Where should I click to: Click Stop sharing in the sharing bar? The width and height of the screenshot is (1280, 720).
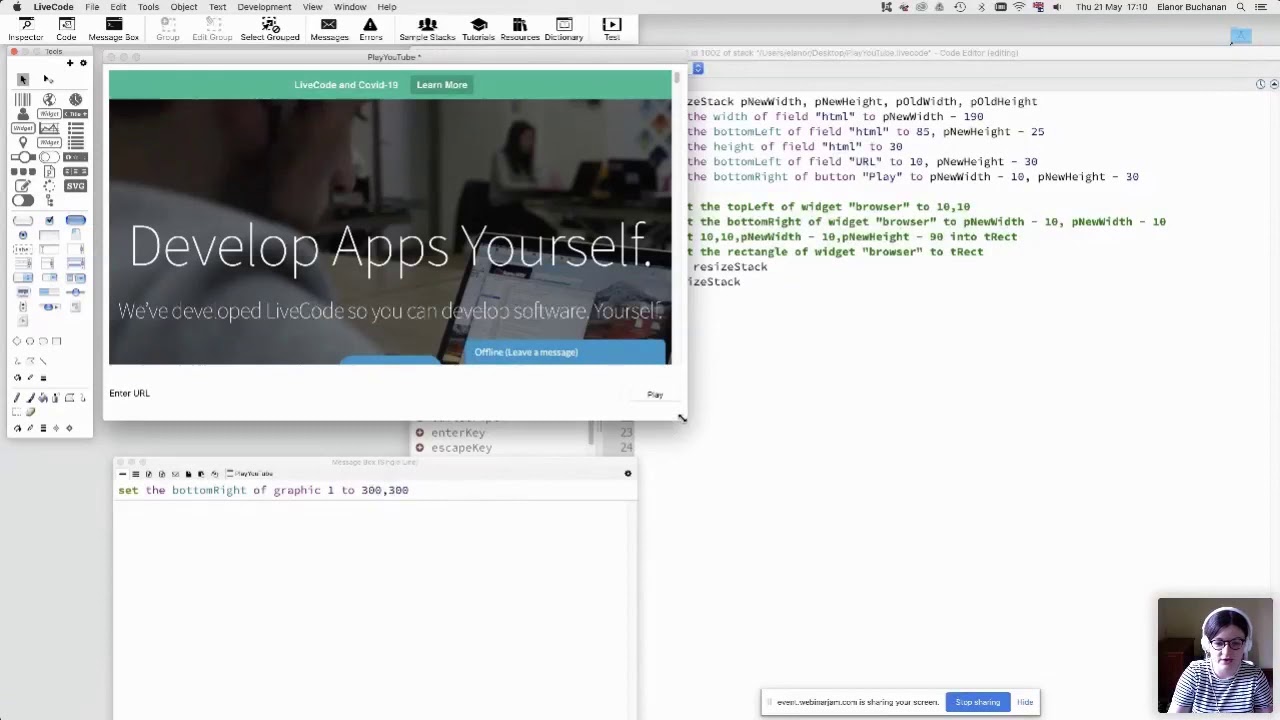pos(977,702)
